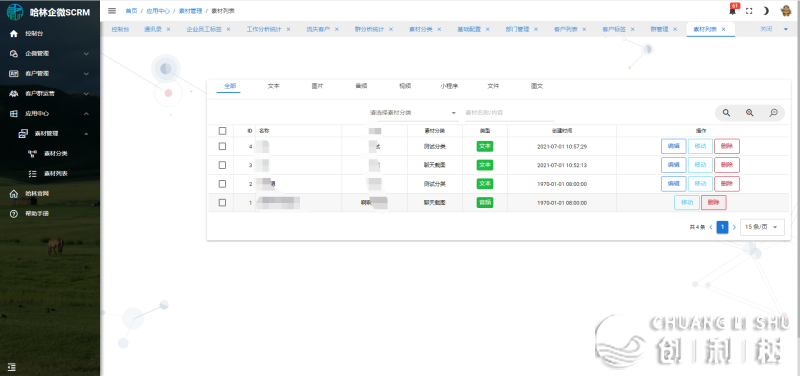Open the 15条/页 page size dropdown
This screenshot has width=800, height=376.
[x=762, y=227]
